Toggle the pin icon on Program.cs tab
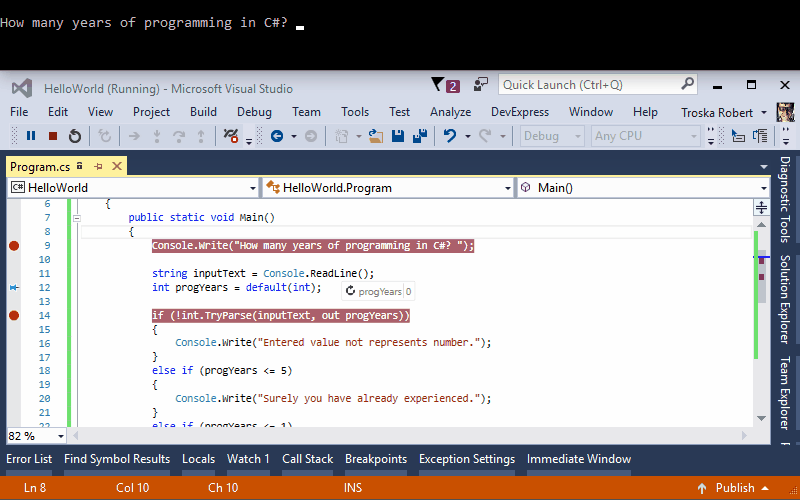Screen dimensions: 800x500 click(98, 166)
